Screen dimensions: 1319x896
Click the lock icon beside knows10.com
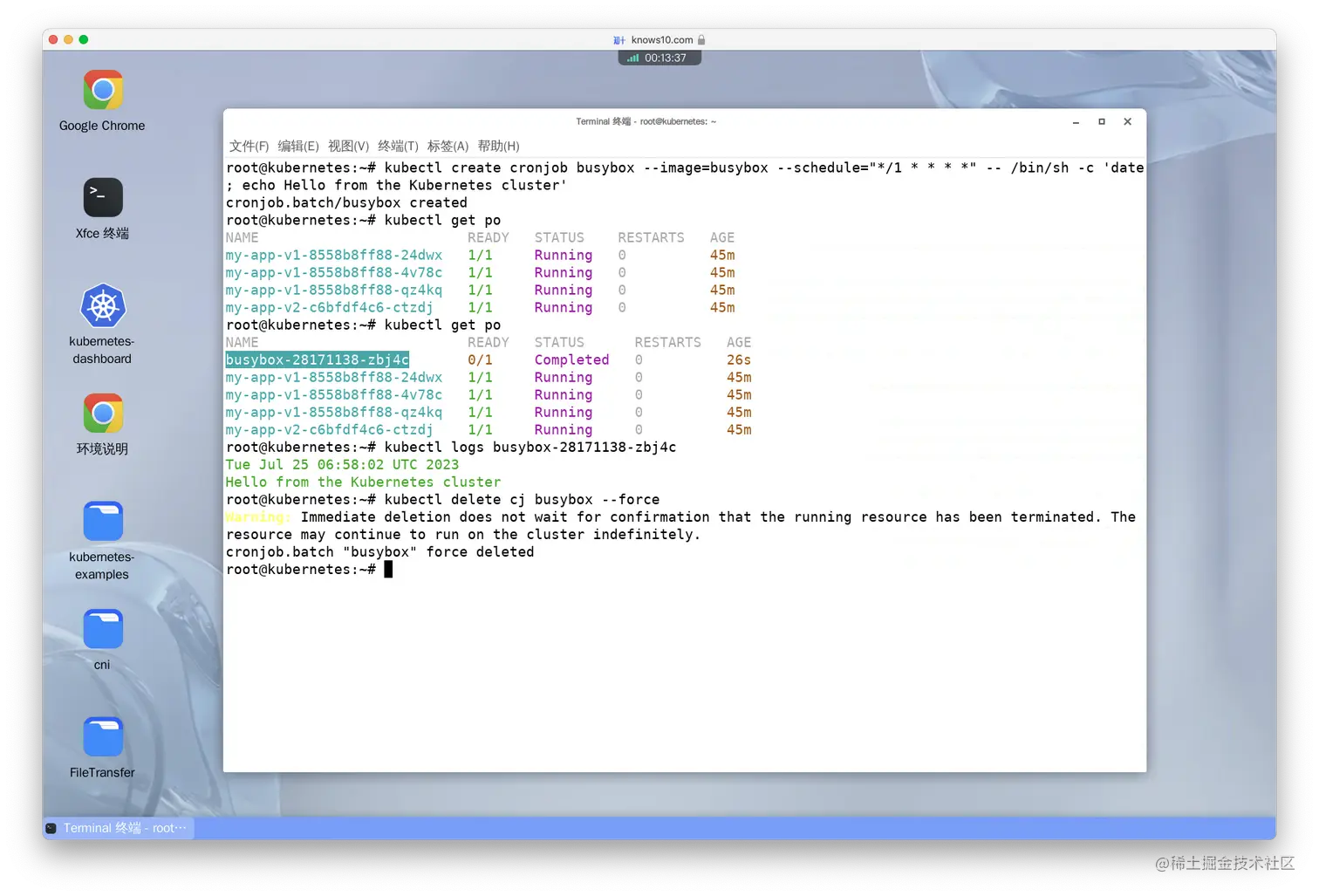pyautogui.click(x=702, y=39)
